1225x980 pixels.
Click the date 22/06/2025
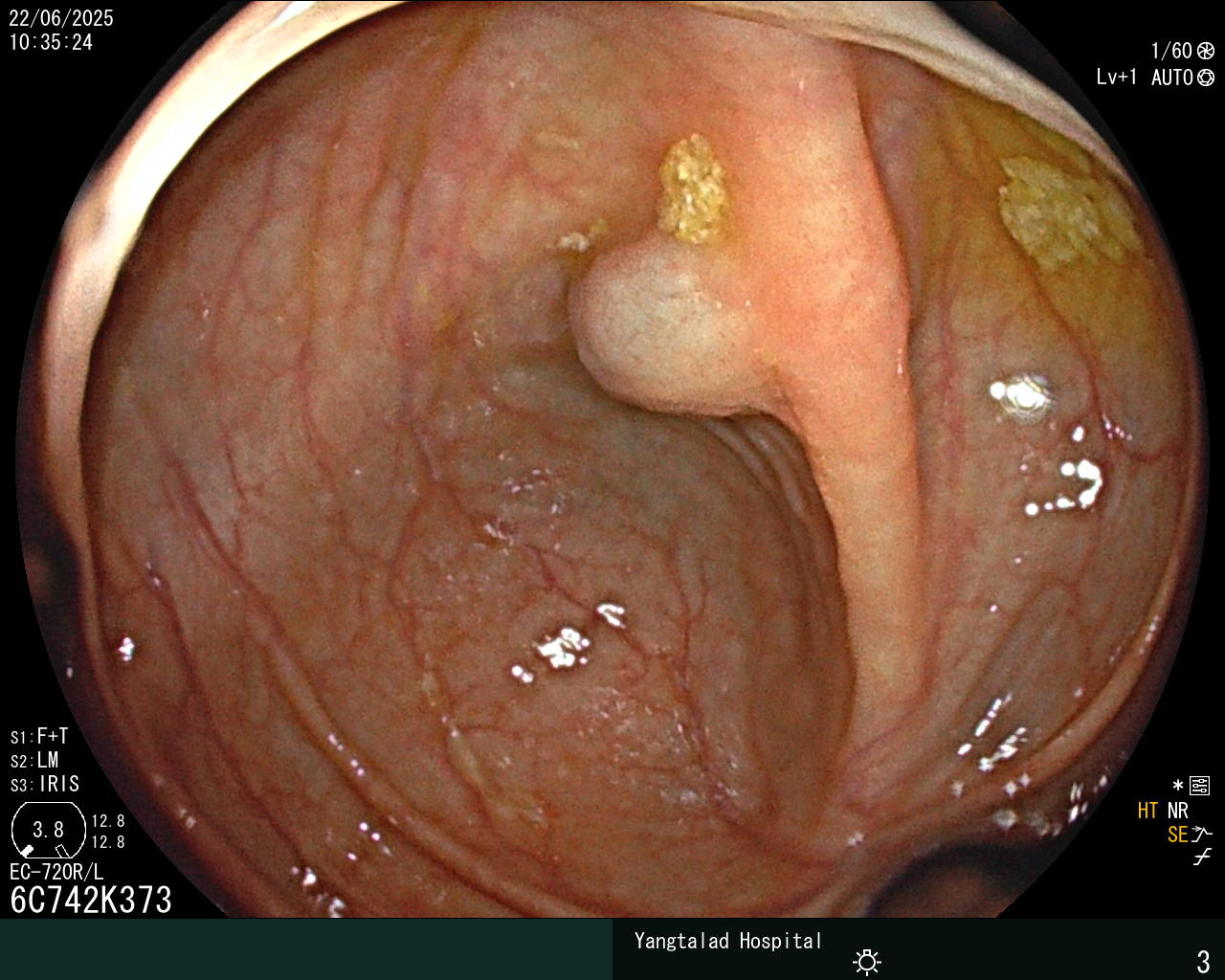point(61,18)
